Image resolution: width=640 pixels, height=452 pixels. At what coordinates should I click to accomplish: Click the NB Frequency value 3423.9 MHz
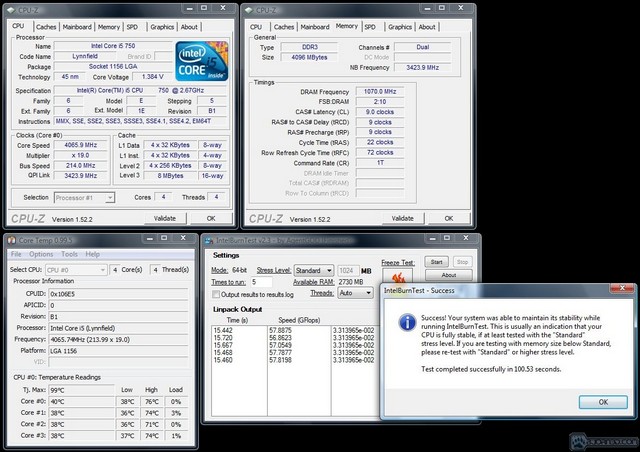coord(422,67)
